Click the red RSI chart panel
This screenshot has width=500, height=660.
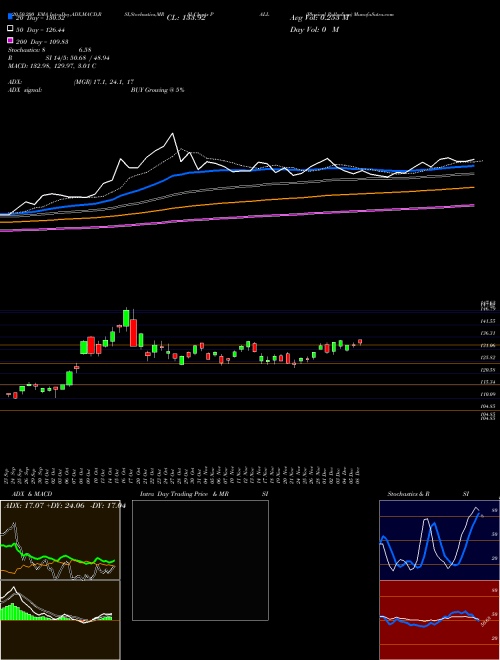(x=439, y=620)
